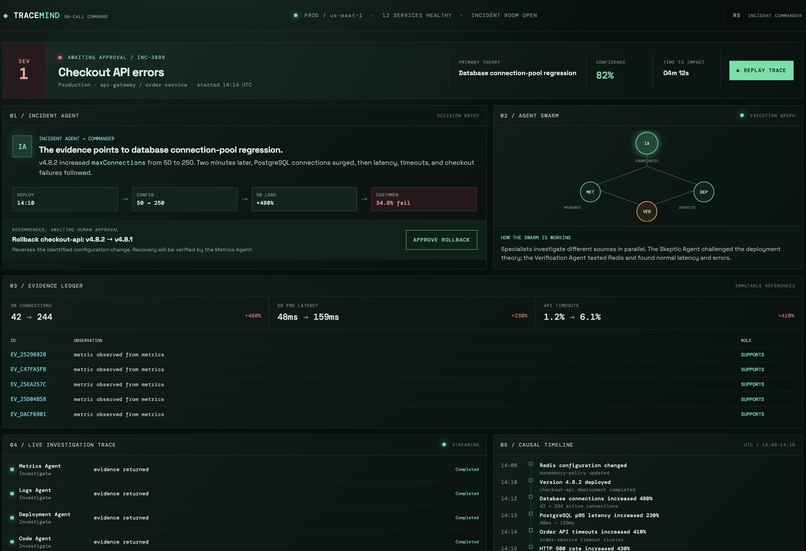
Task: Click the Replay Trace button
Action: pyautogui.click(x=761, y=70)
